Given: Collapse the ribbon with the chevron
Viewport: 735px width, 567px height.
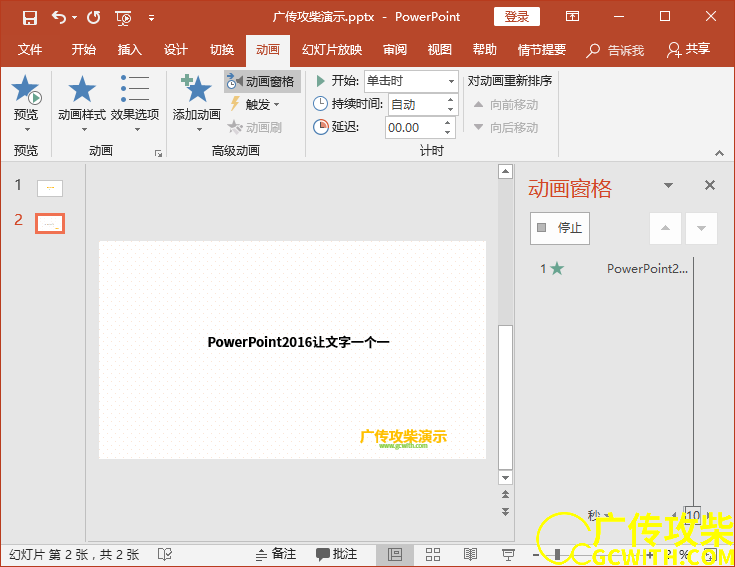Looking at the screenshot, I should tap(719, 153).
